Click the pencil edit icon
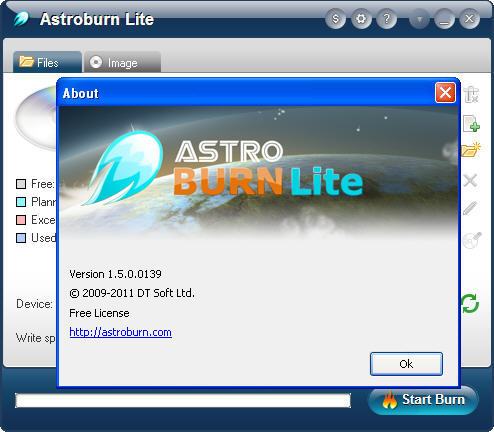 pyautogui.click(x=470, y=208)
